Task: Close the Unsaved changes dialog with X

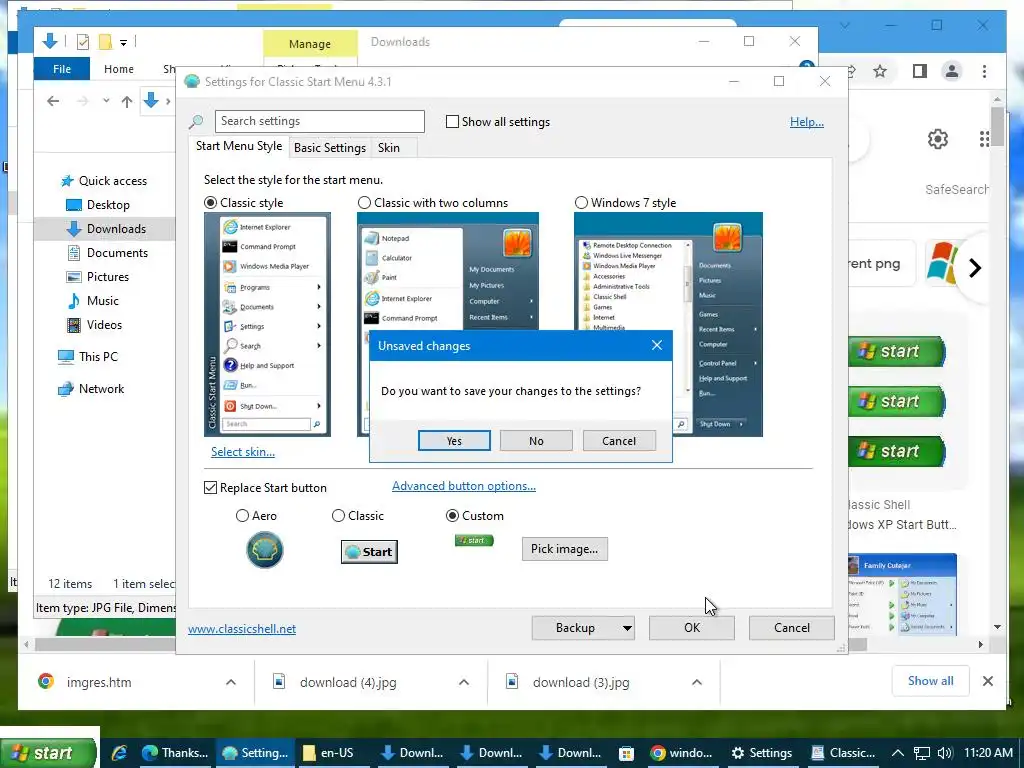Action: pyautogui.click(x=657, y=345)
